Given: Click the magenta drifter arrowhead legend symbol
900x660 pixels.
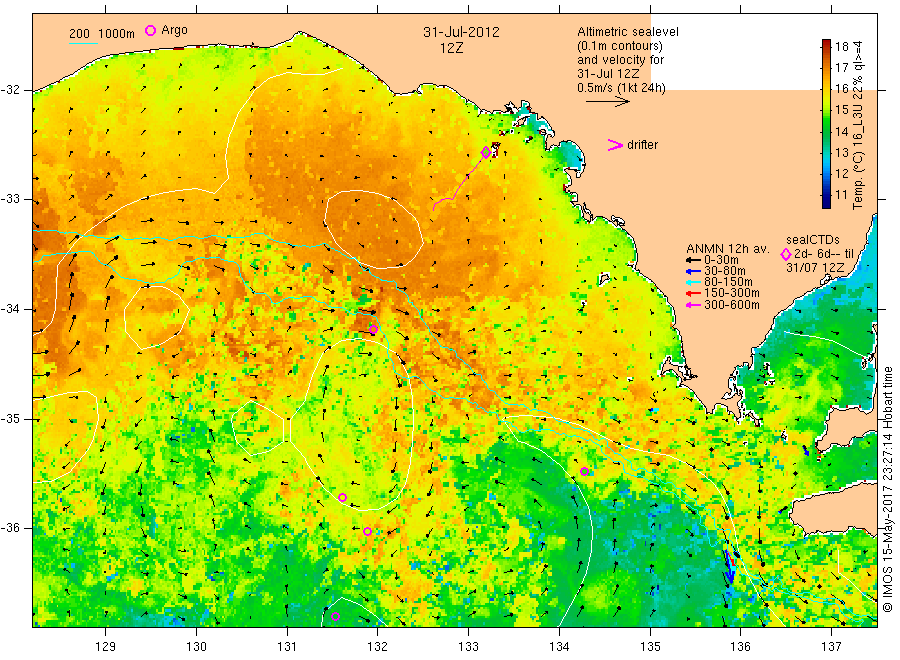Looking at the screenshot, I should point(615,145).
